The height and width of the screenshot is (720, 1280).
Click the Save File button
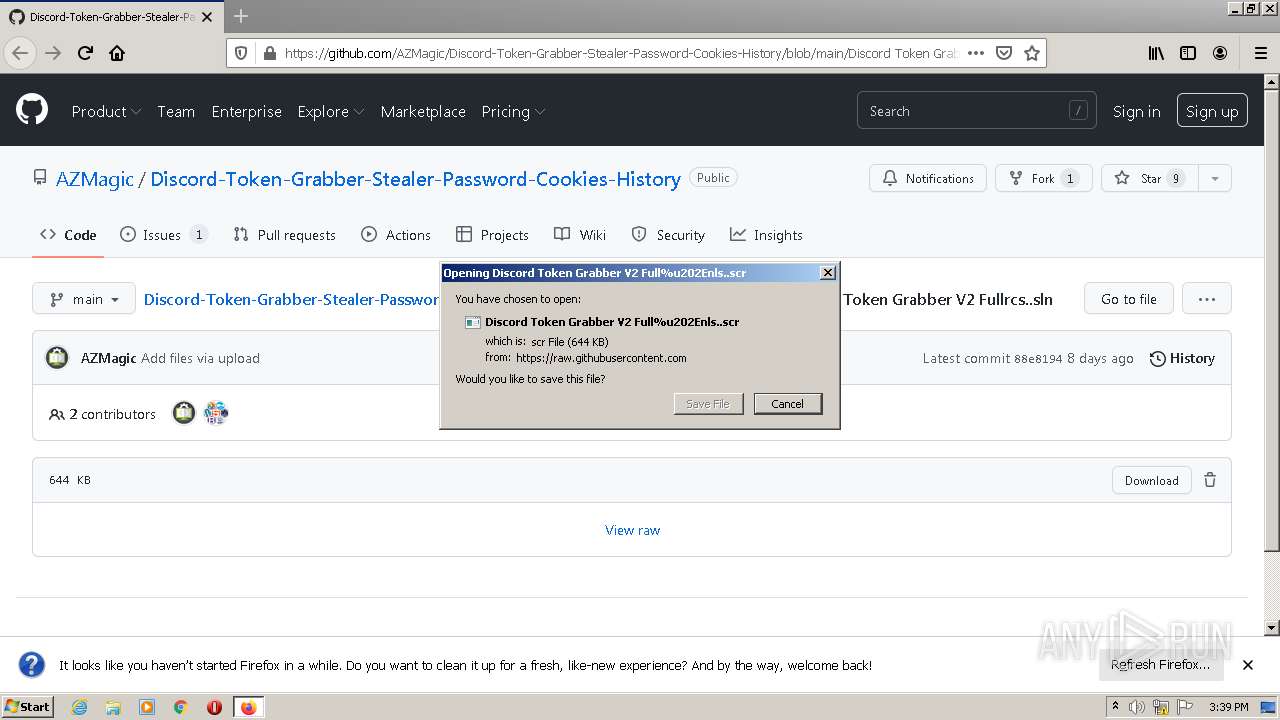pos(708,404)
